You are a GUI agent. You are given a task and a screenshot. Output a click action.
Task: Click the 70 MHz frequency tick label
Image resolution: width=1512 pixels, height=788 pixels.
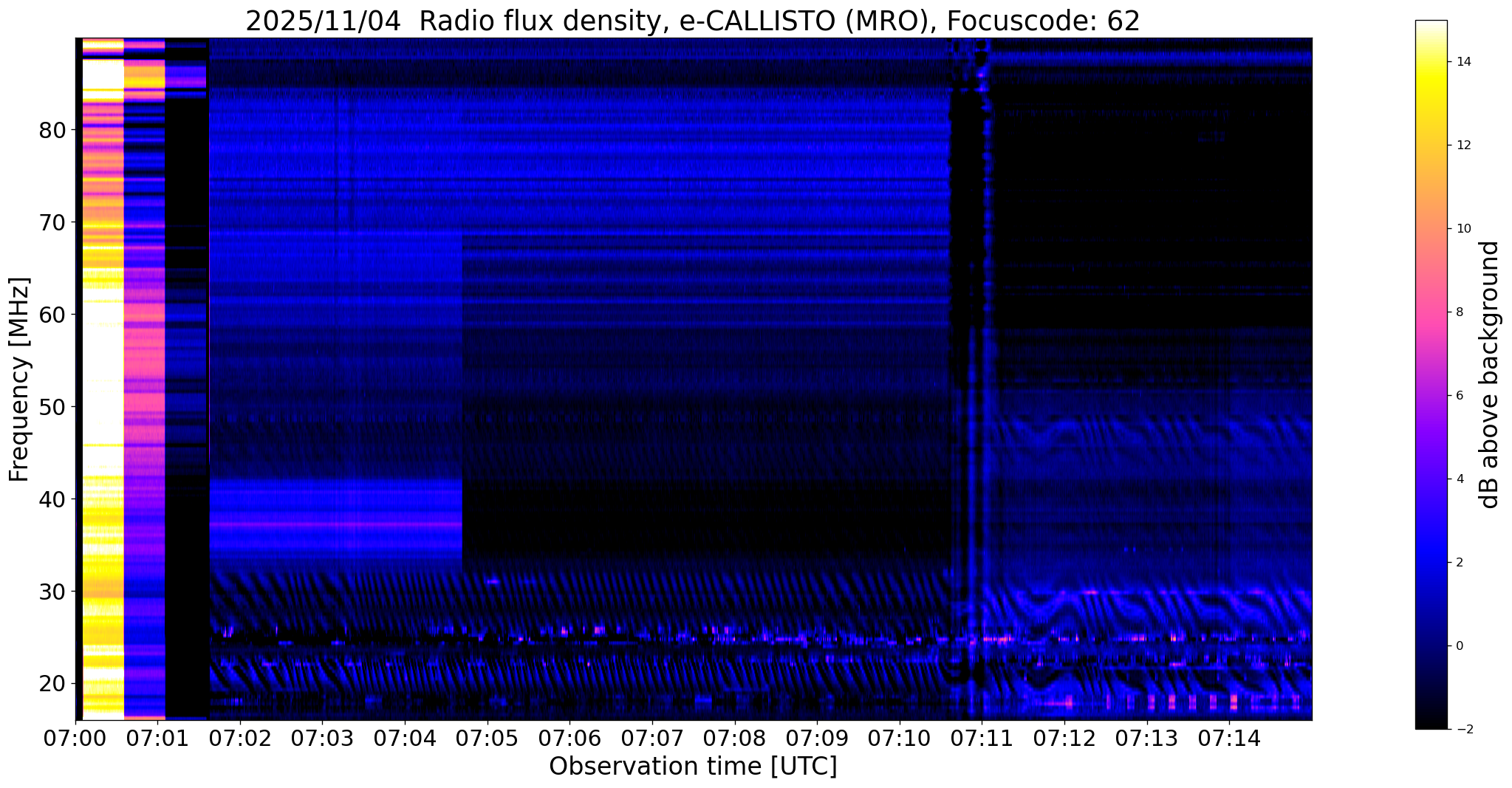(x=52, y=222)
